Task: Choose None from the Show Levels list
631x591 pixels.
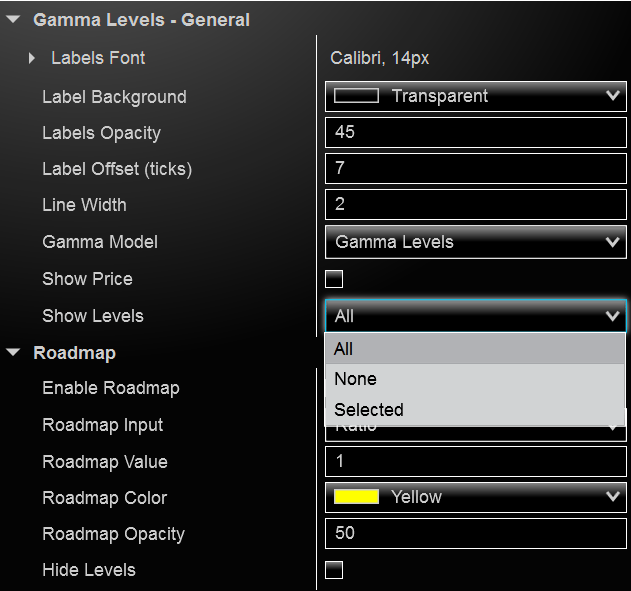Action: click(x=475, y=379)
